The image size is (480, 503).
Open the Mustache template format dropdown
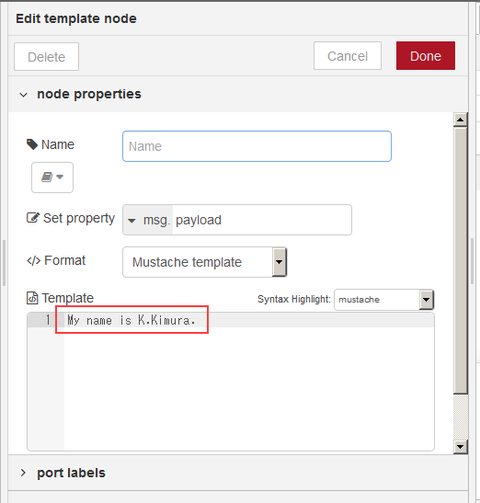pyautogui.click(x=204, y=262)
